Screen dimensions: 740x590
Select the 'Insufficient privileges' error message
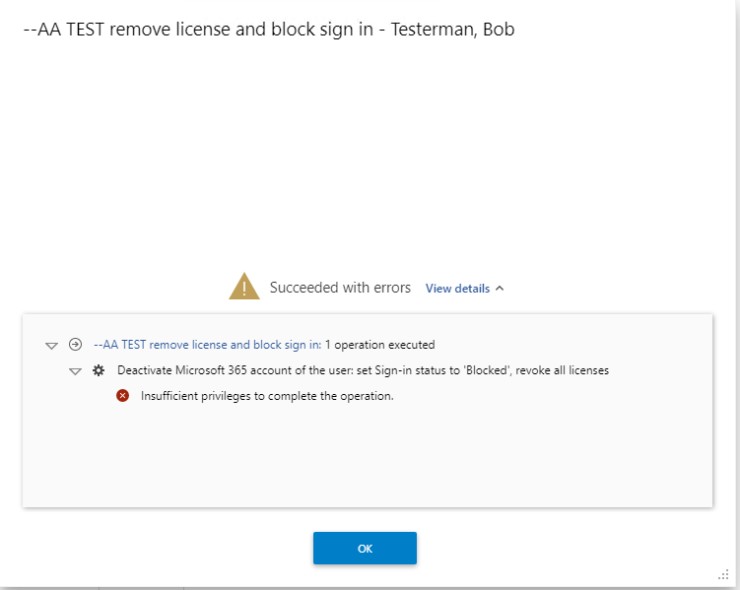(267, 396)
